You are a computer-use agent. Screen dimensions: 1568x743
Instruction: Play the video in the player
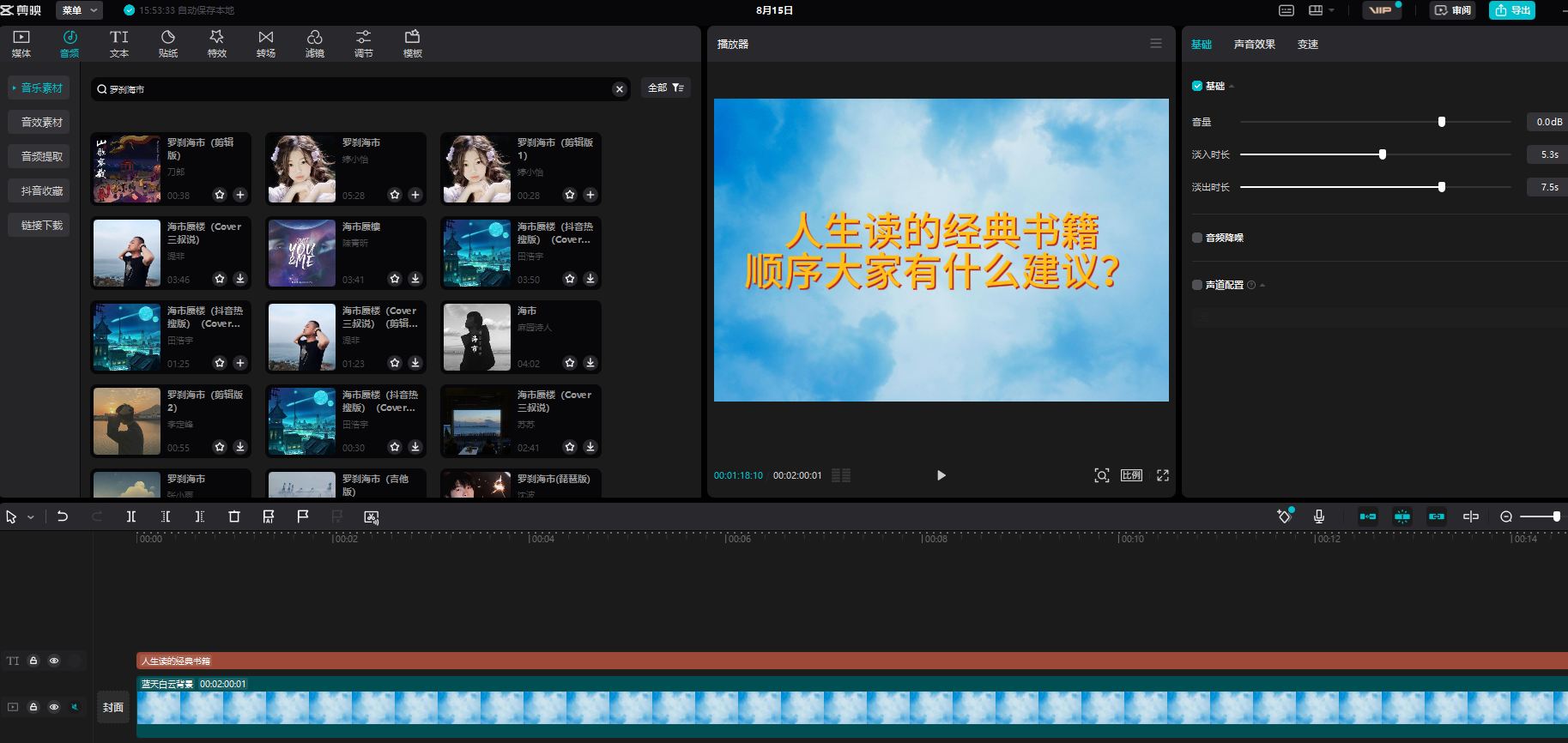[x=941, y=475]
